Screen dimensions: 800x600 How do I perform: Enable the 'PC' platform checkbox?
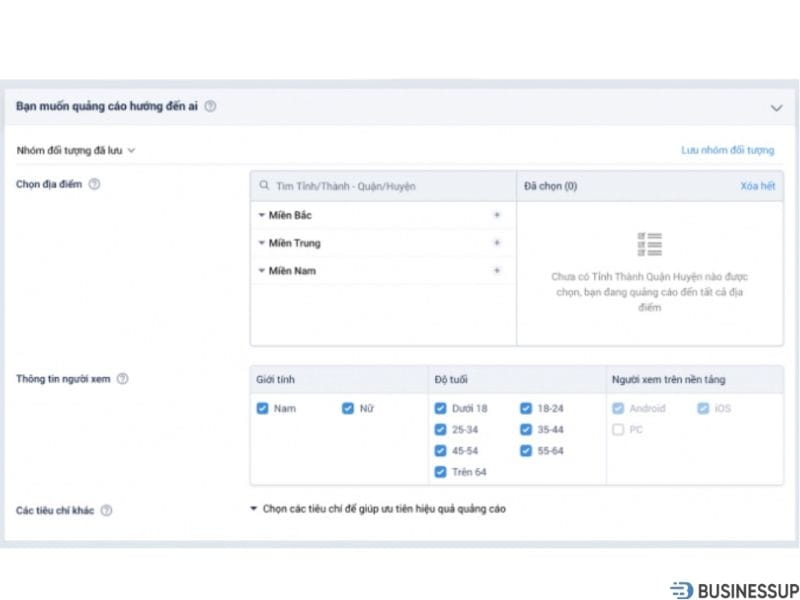point(618,429)
